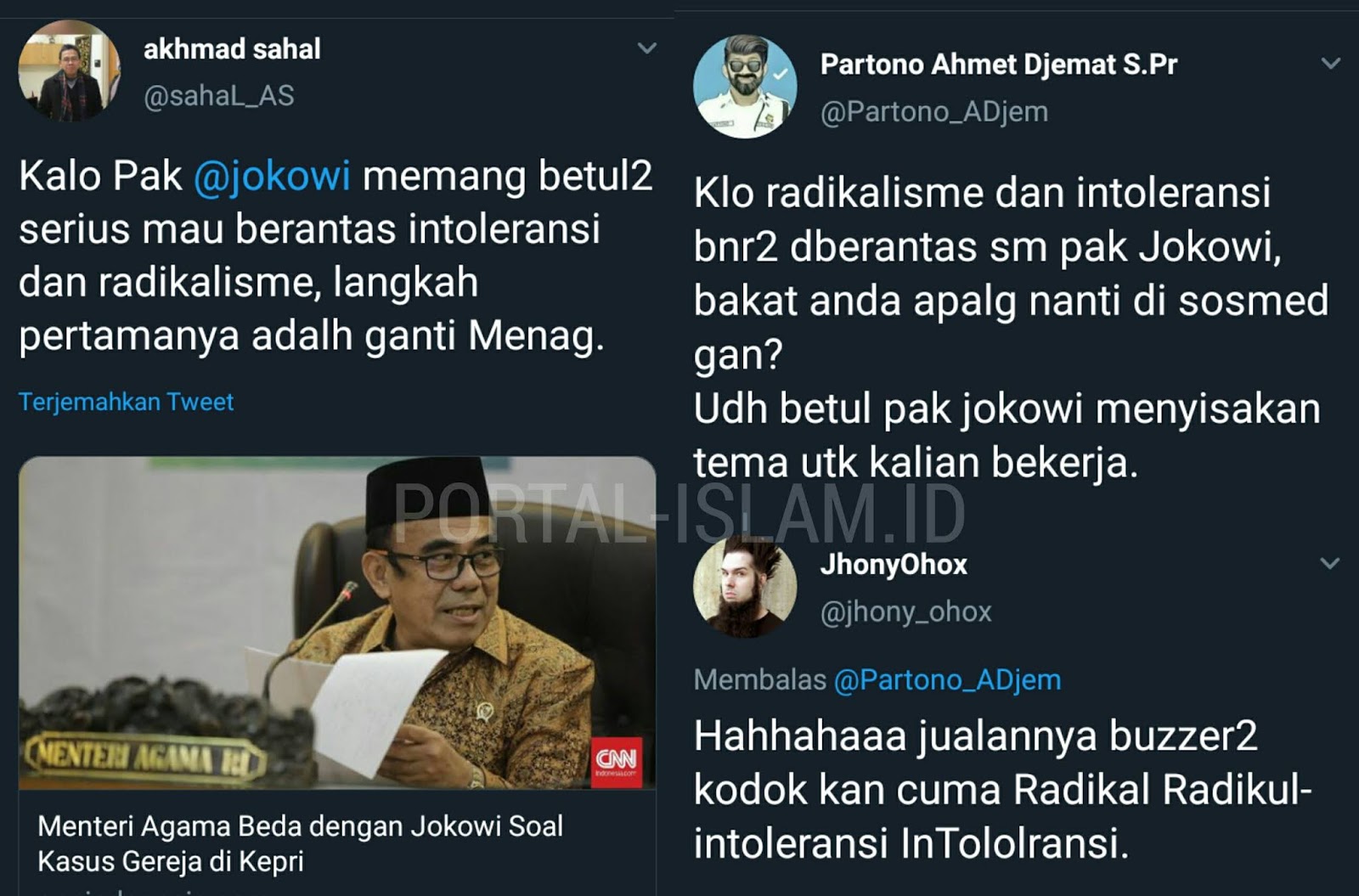Image resolution: width=1359 pixels, height=896 pixels.
Task: Open akhmad sahal's profile picture
Action: (70, 71)
